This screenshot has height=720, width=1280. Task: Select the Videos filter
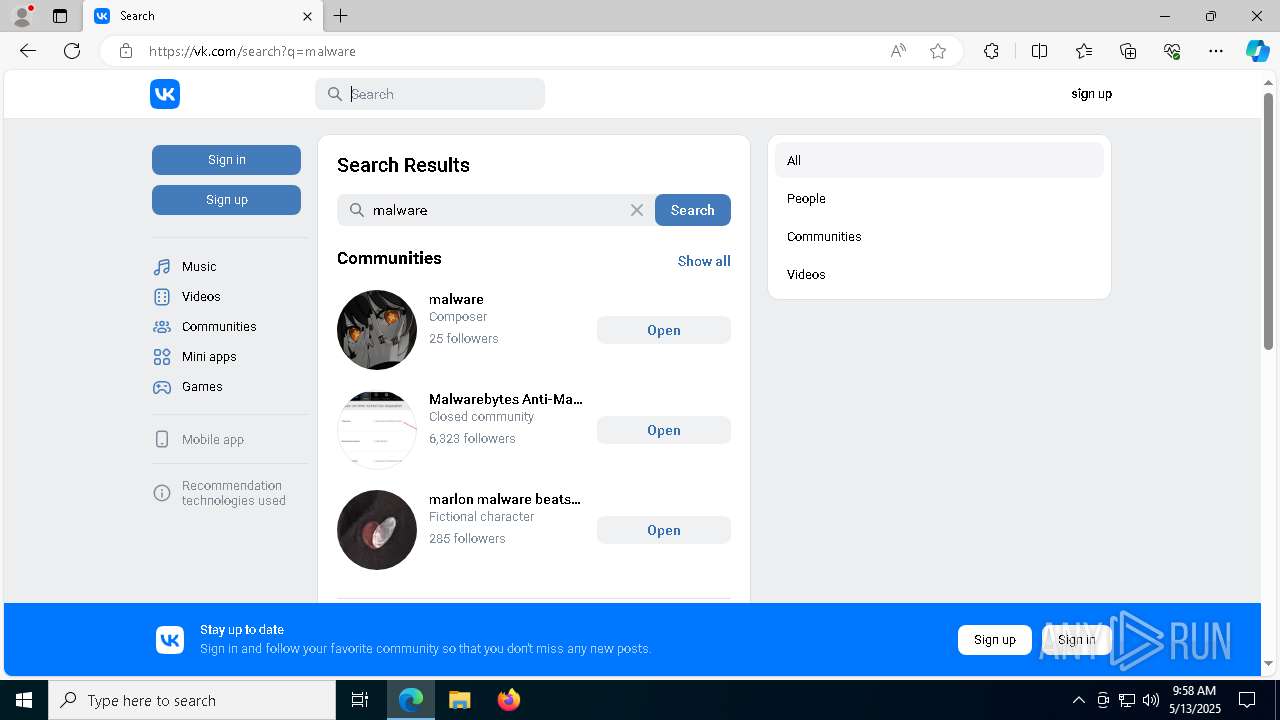coord(939,274)
